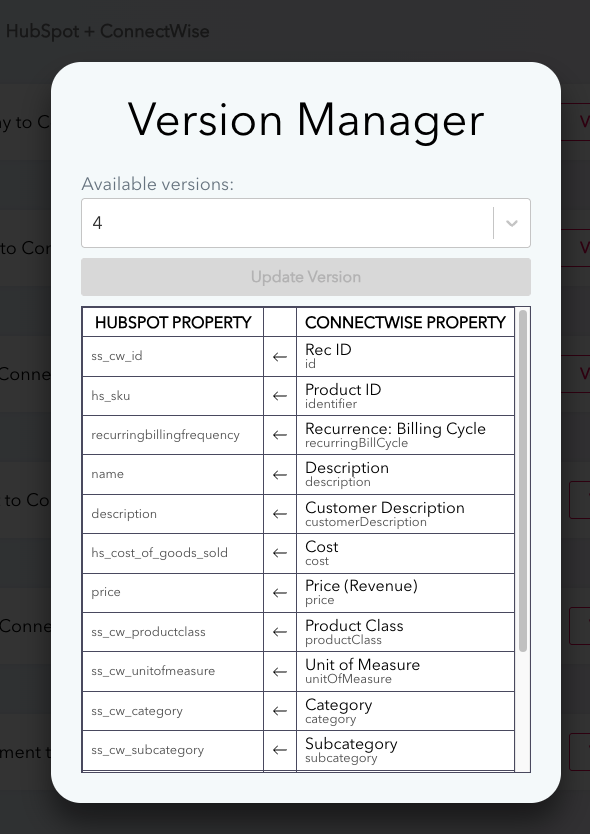Select the ss_cw_subcategory cell

pos(173,750)
